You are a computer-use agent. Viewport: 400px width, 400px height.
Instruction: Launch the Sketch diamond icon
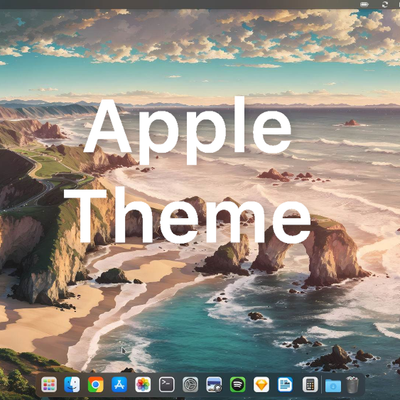click(261, 385)
